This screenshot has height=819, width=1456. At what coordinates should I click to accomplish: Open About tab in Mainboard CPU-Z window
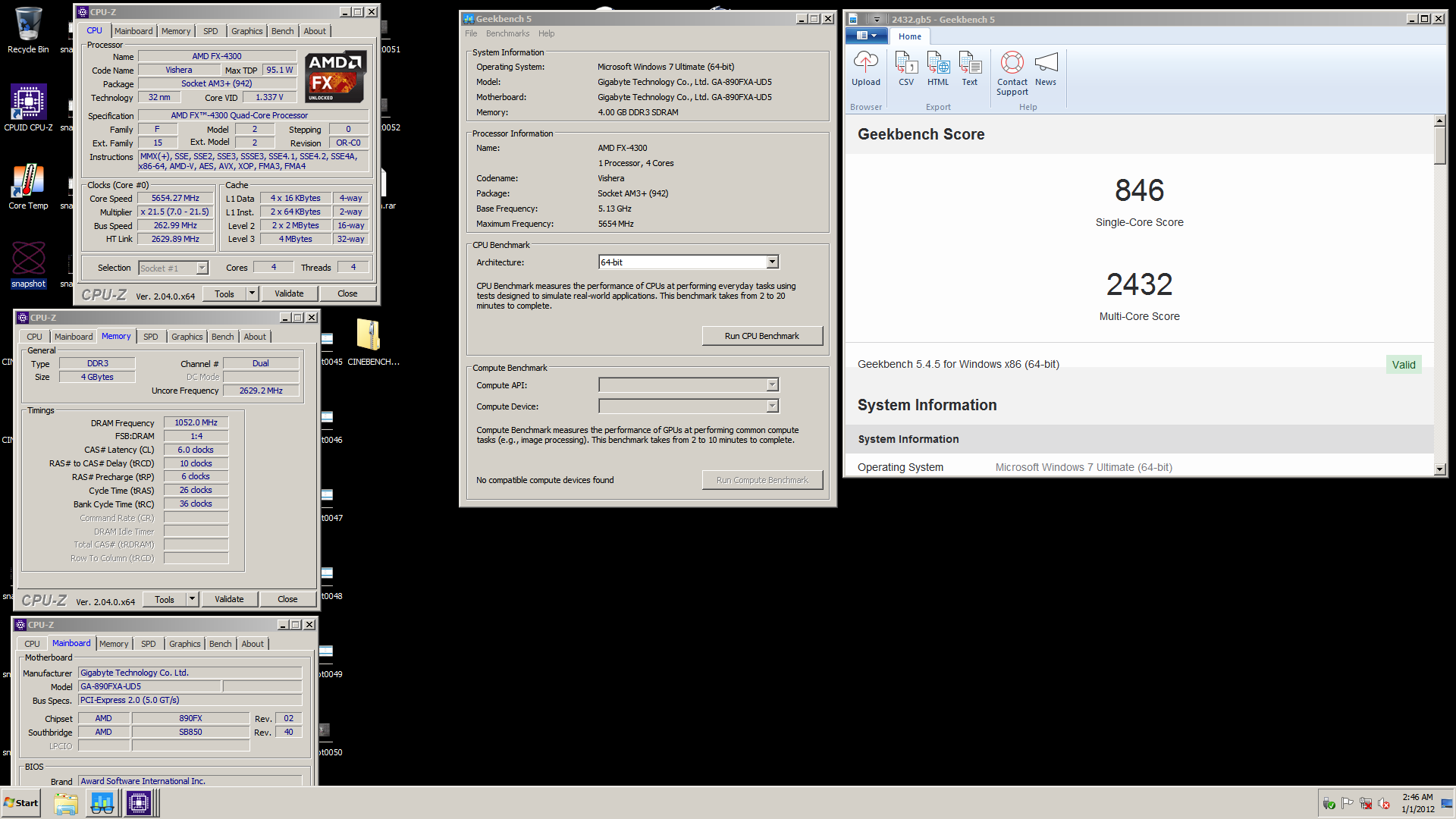click(x=253, y=644)
